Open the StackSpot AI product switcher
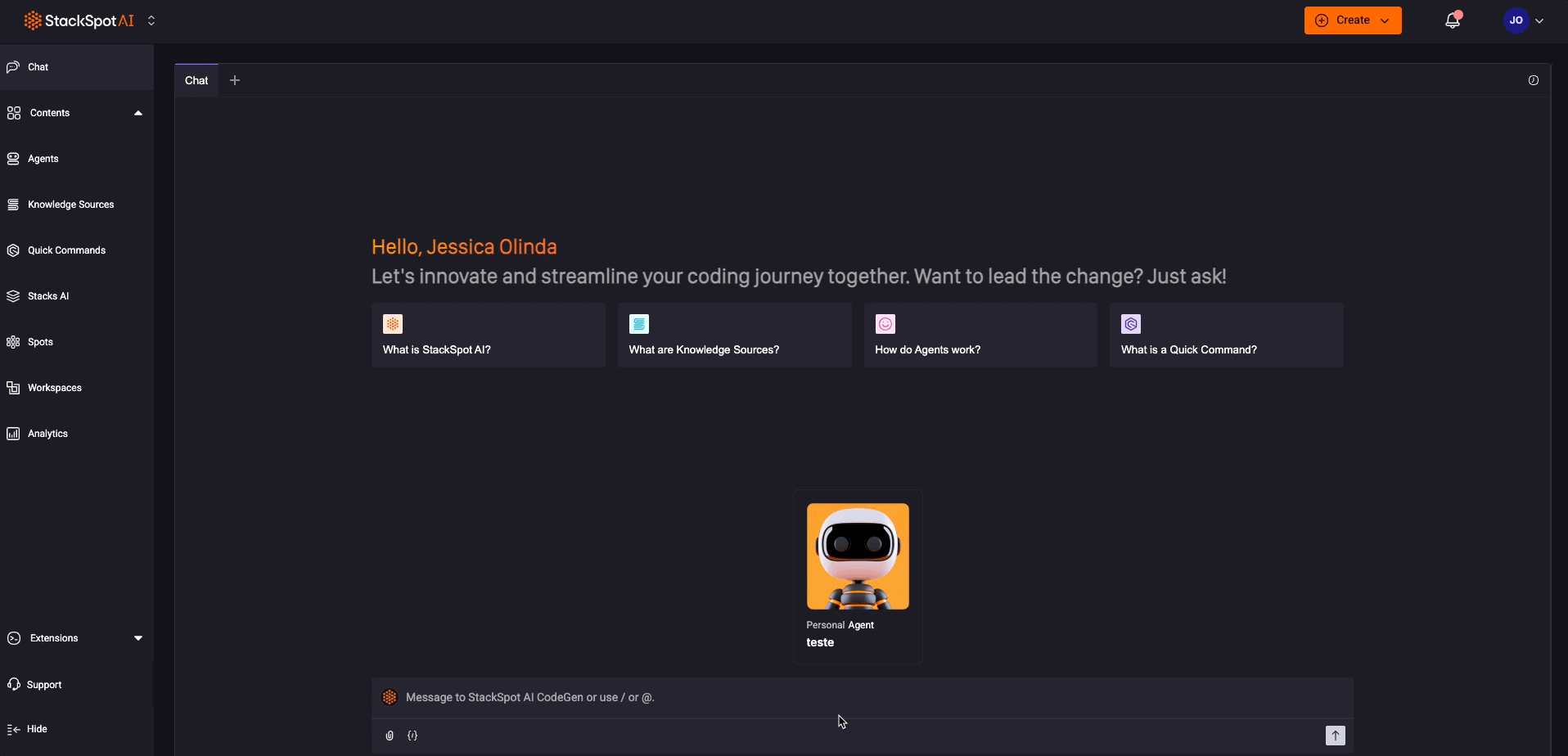 pyautogui.click(x=151, y=20)
